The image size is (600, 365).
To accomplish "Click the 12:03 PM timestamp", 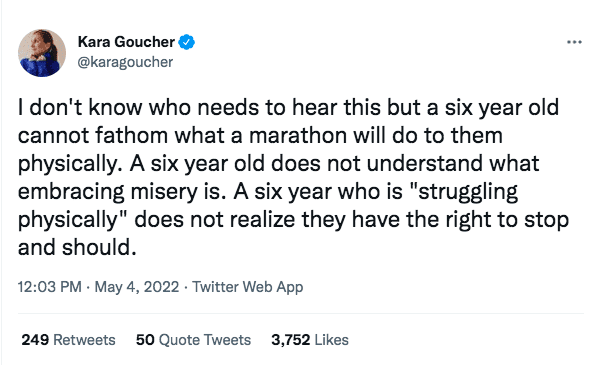I will (x=50, y=287).
